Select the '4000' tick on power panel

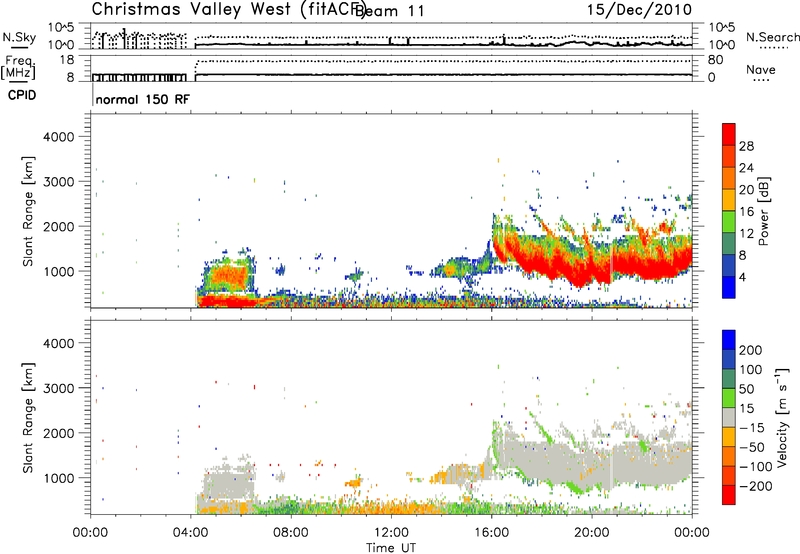coord(58,137)
